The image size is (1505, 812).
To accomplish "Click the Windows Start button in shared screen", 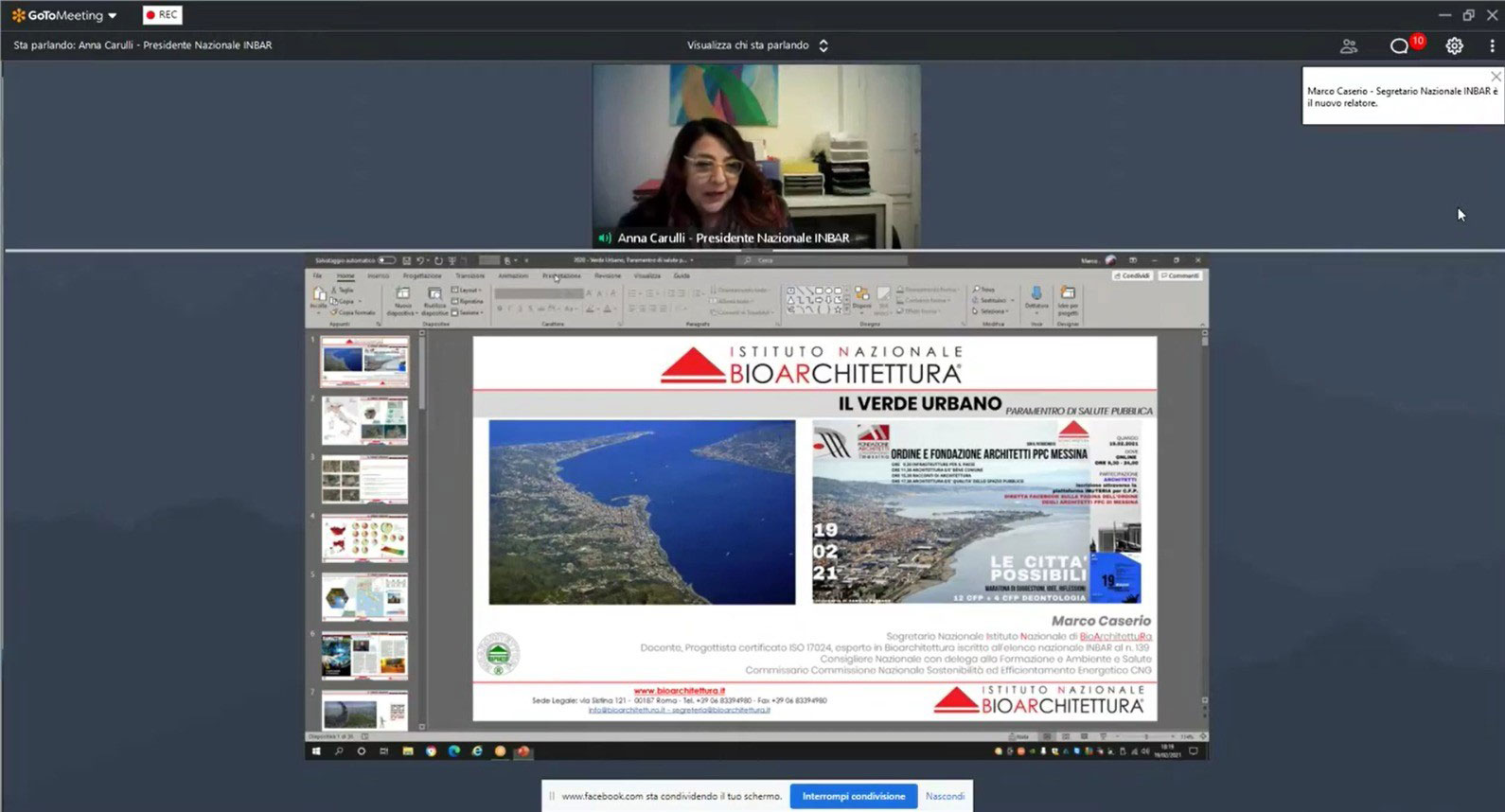I will [x=316, y=751].
